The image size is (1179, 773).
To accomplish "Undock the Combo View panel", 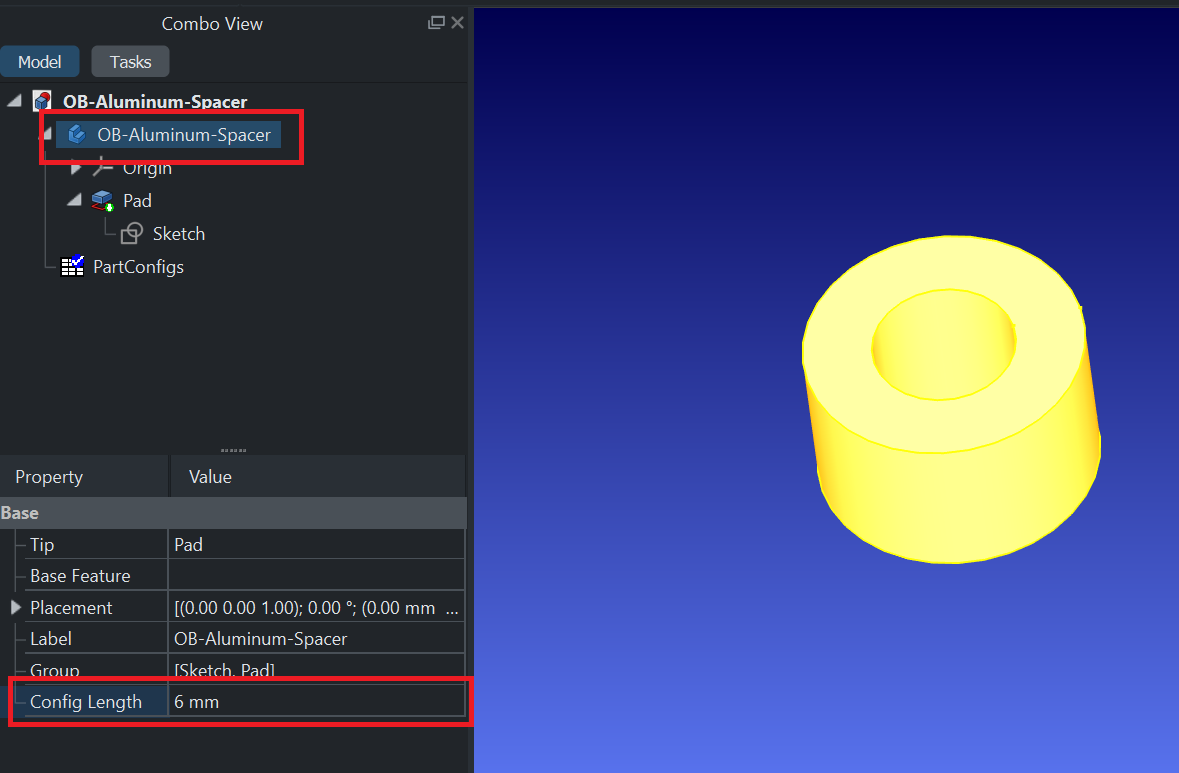I will pyautogui.click(x=436, y=23).
